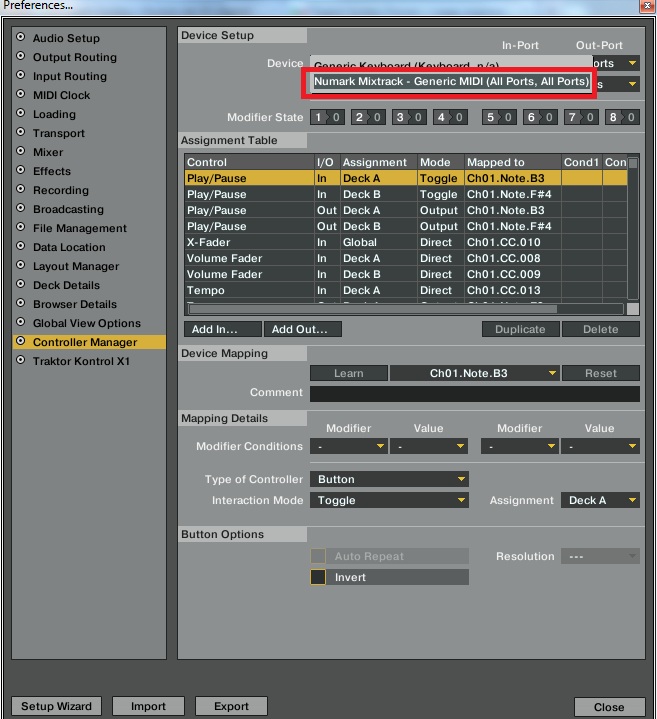The image size is (657, 719).
Task: Switch to Transport settings
Action: coord(59,133)
